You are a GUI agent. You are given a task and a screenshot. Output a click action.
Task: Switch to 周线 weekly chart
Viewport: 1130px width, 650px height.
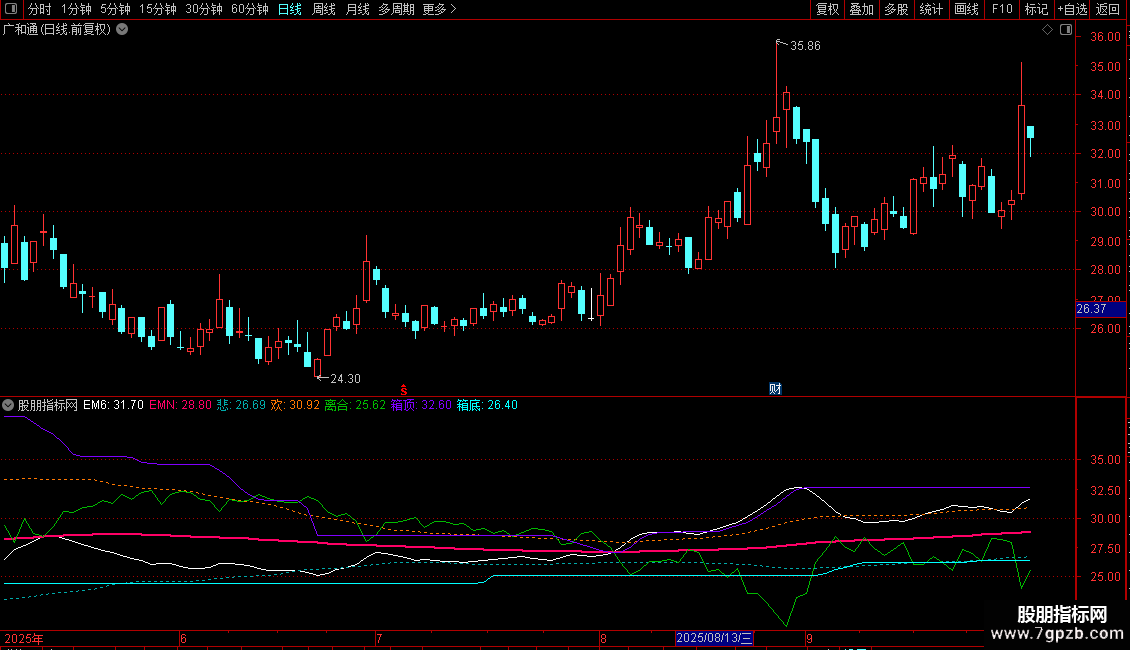324,9
